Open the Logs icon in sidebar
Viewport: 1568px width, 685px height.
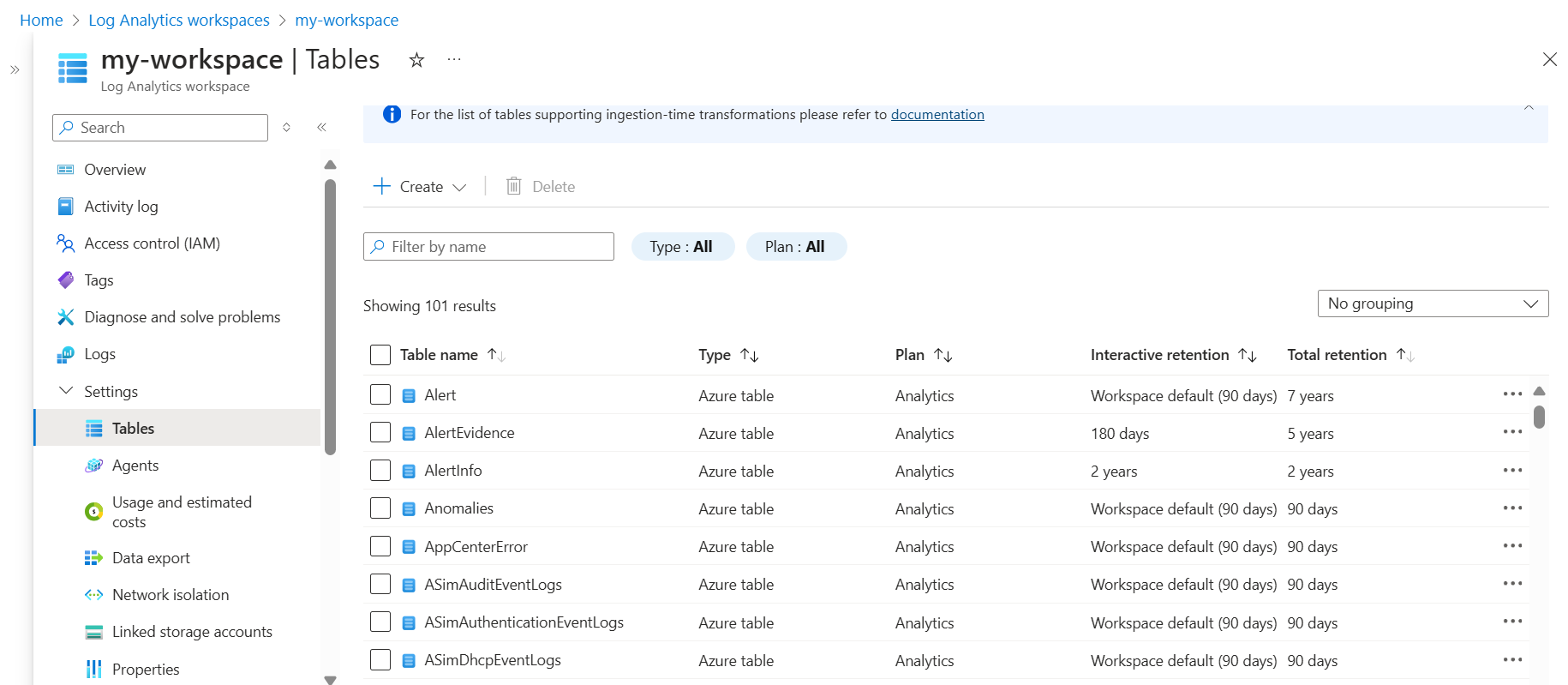click(66, 354)
